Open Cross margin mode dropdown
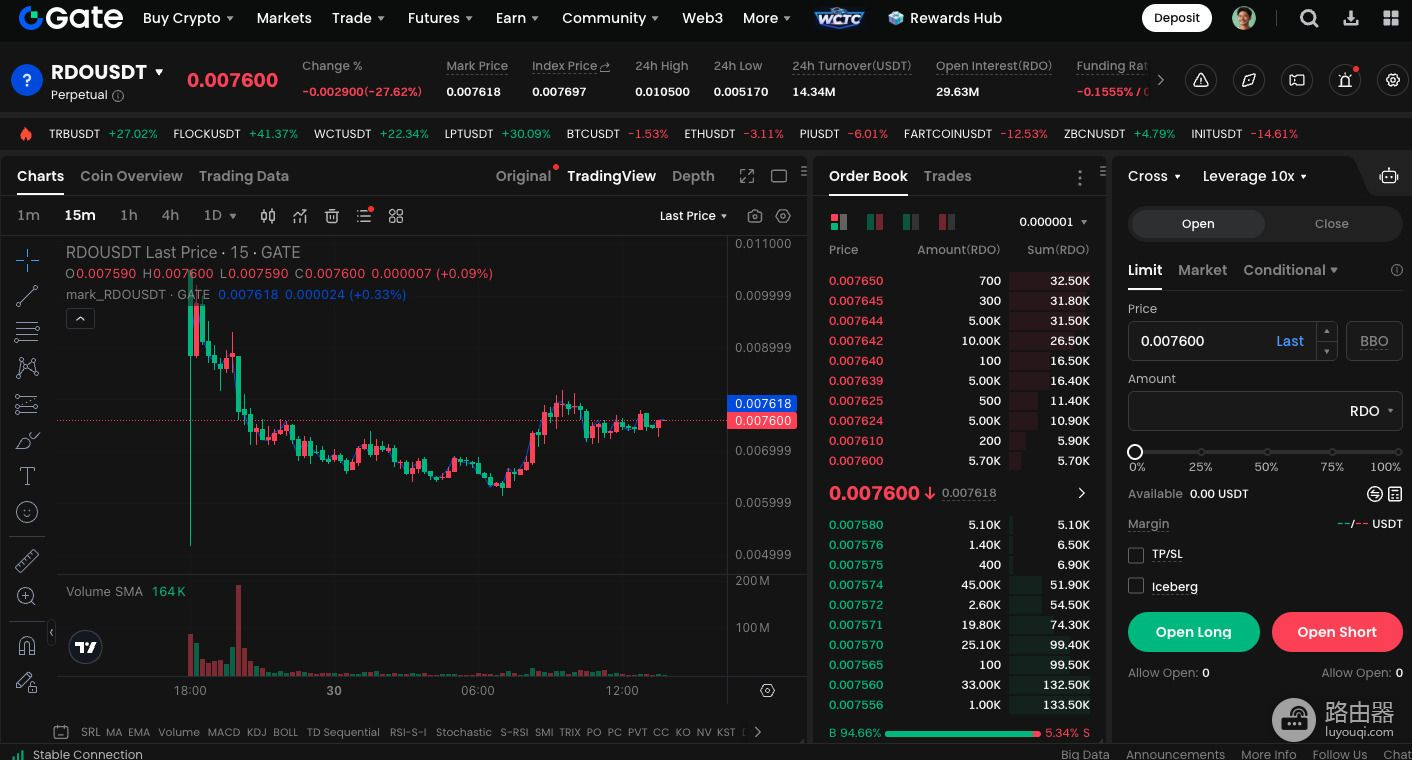This screenshot has height=760, width=1412. 1154,176
